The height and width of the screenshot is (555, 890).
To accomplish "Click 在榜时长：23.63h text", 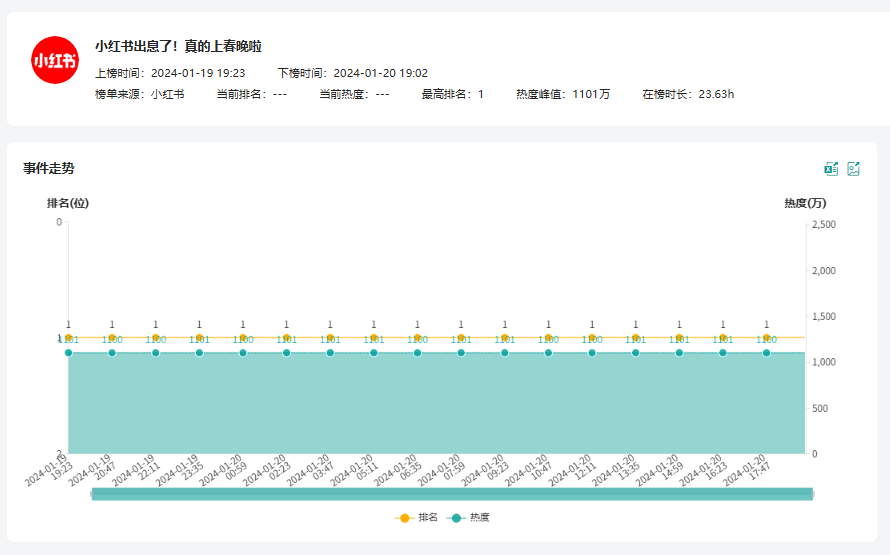I will point(688,94).
